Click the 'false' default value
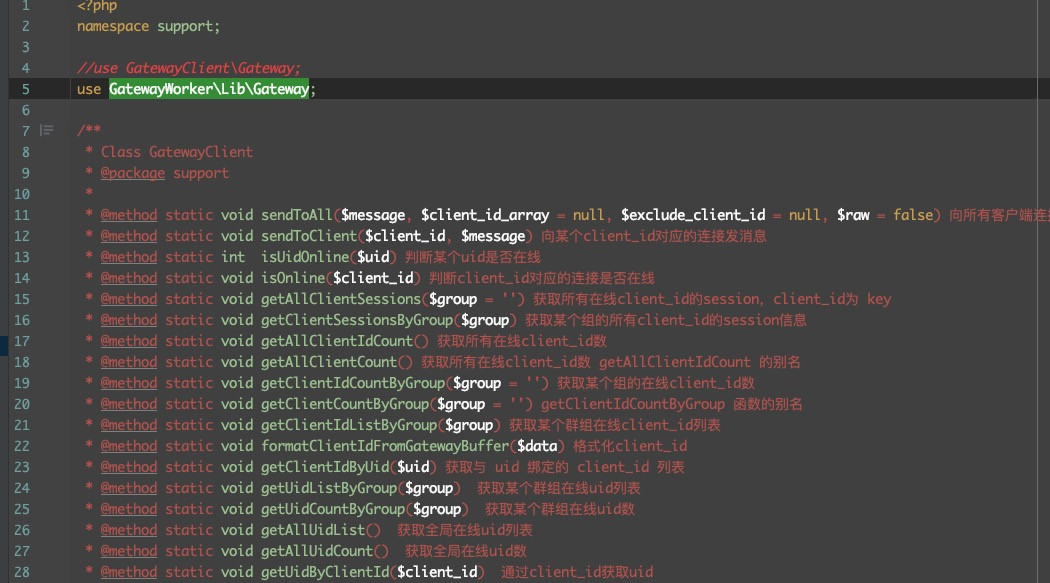Screen dimensions: 1050x583 tap(913, 215)
